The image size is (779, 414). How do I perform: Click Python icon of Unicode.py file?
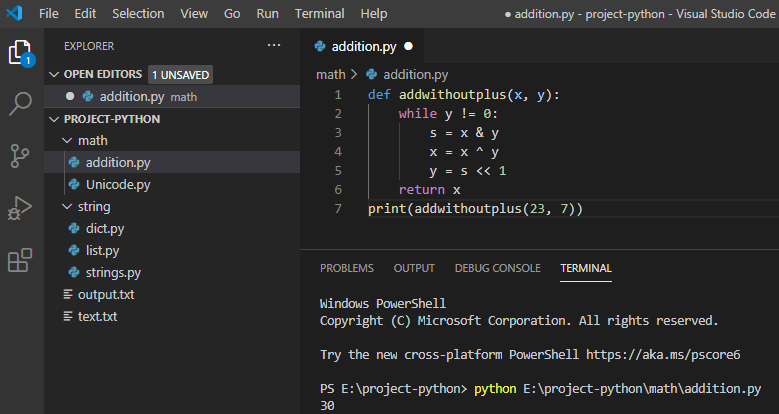(x=74, y=184)
